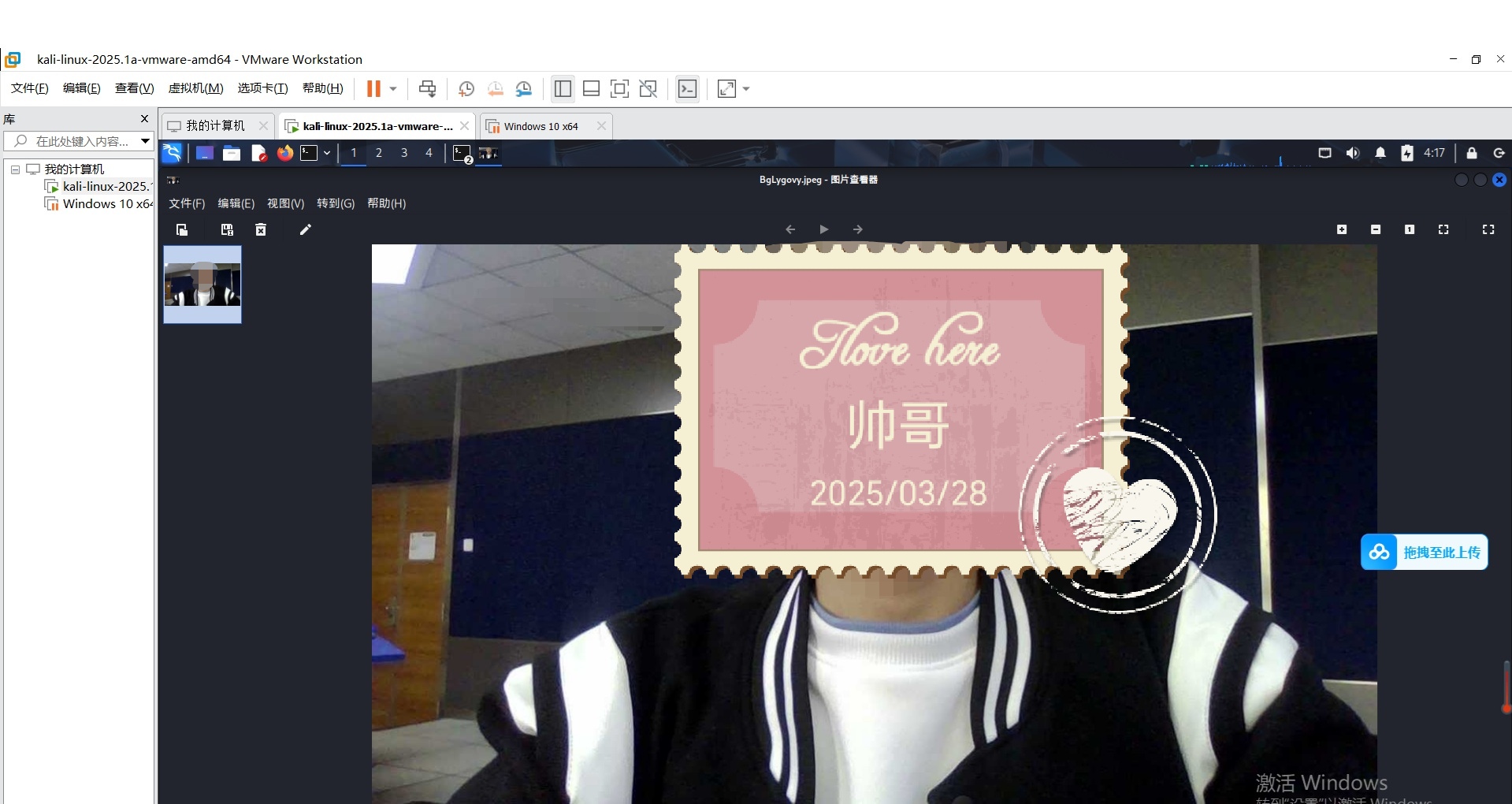Select the terminal window task button with badge 2

pos(463,154)
